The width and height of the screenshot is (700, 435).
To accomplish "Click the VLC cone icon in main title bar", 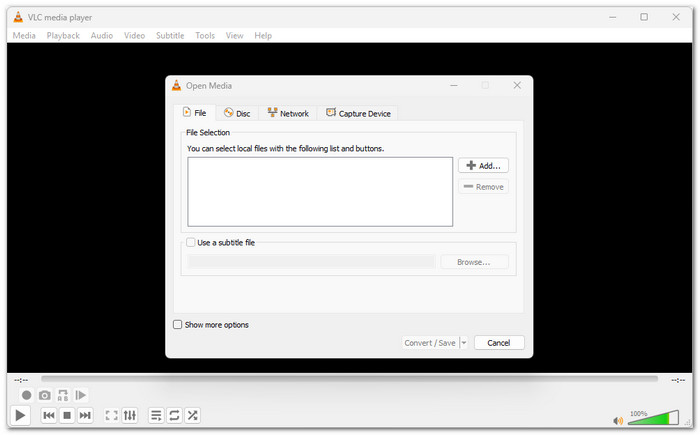I will pyautogui.click(x=18, y=17).
